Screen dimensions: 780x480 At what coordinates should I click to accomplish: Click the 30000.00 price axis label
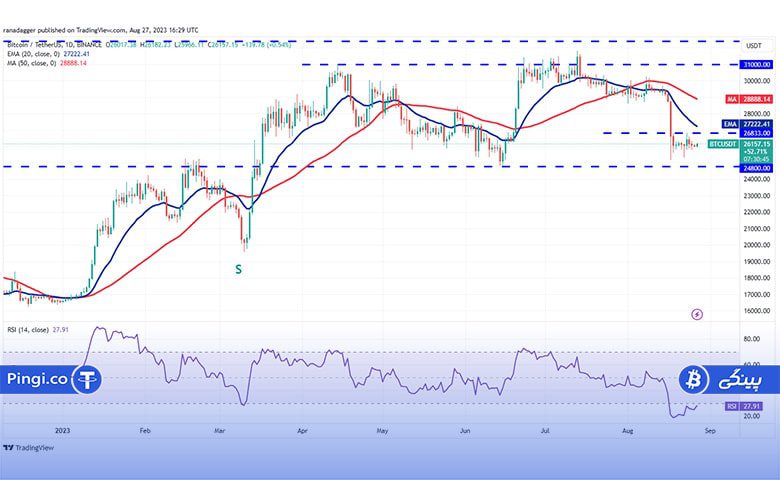coord(757,81)
